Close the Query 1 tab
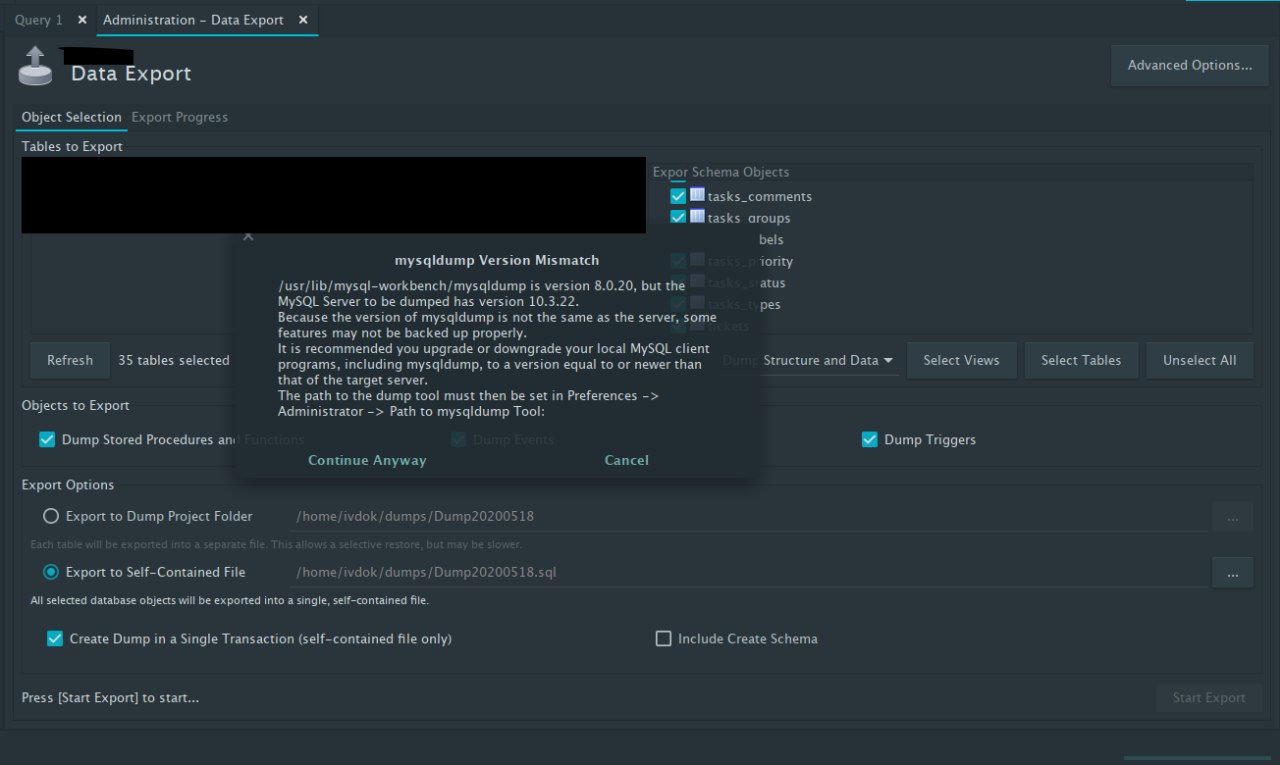Image resolution: width=1280 pixels, height=765 pixels. point(82,19)
